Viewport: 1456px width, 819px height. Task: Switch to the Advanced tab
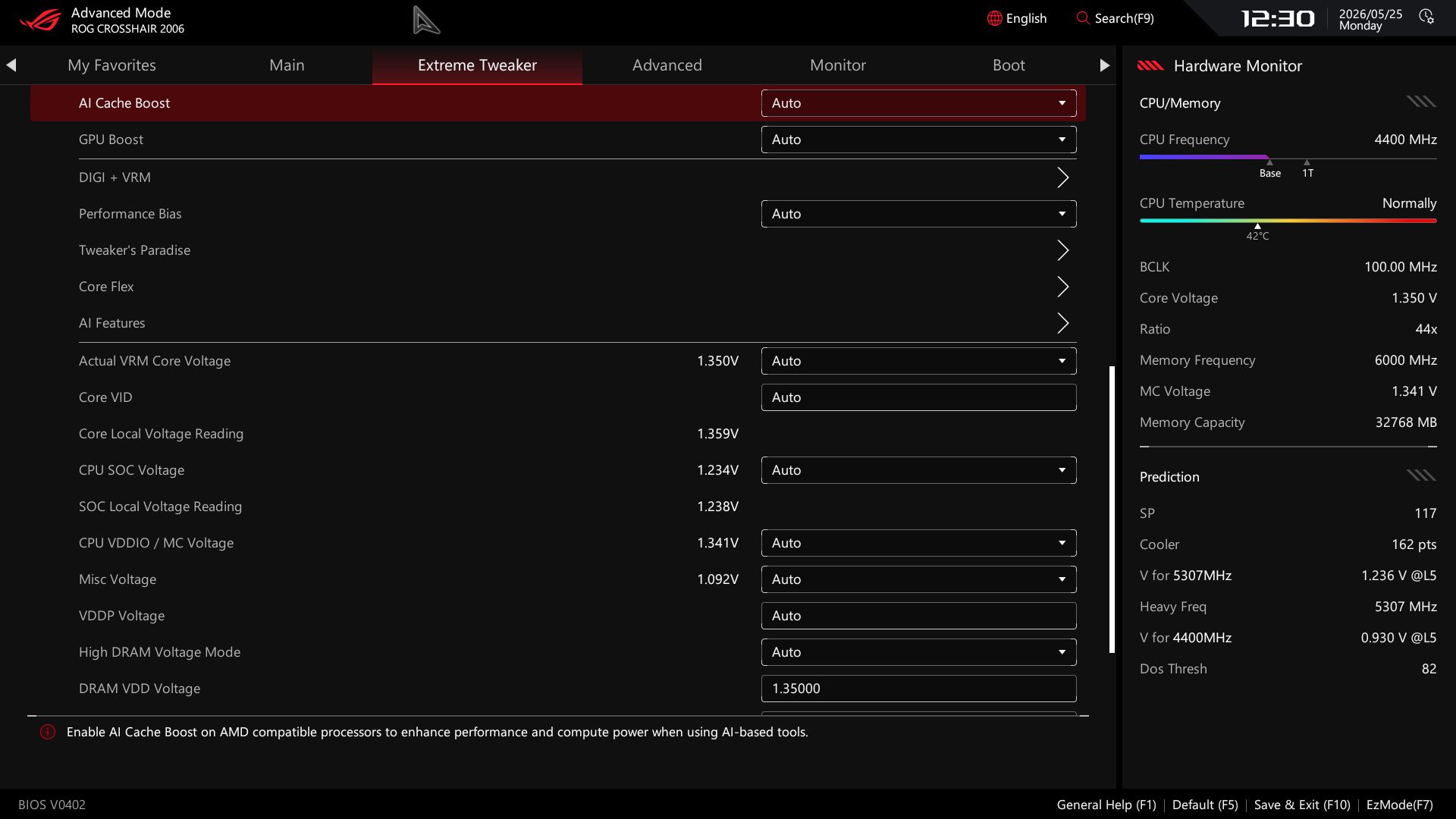pos(667,65)
